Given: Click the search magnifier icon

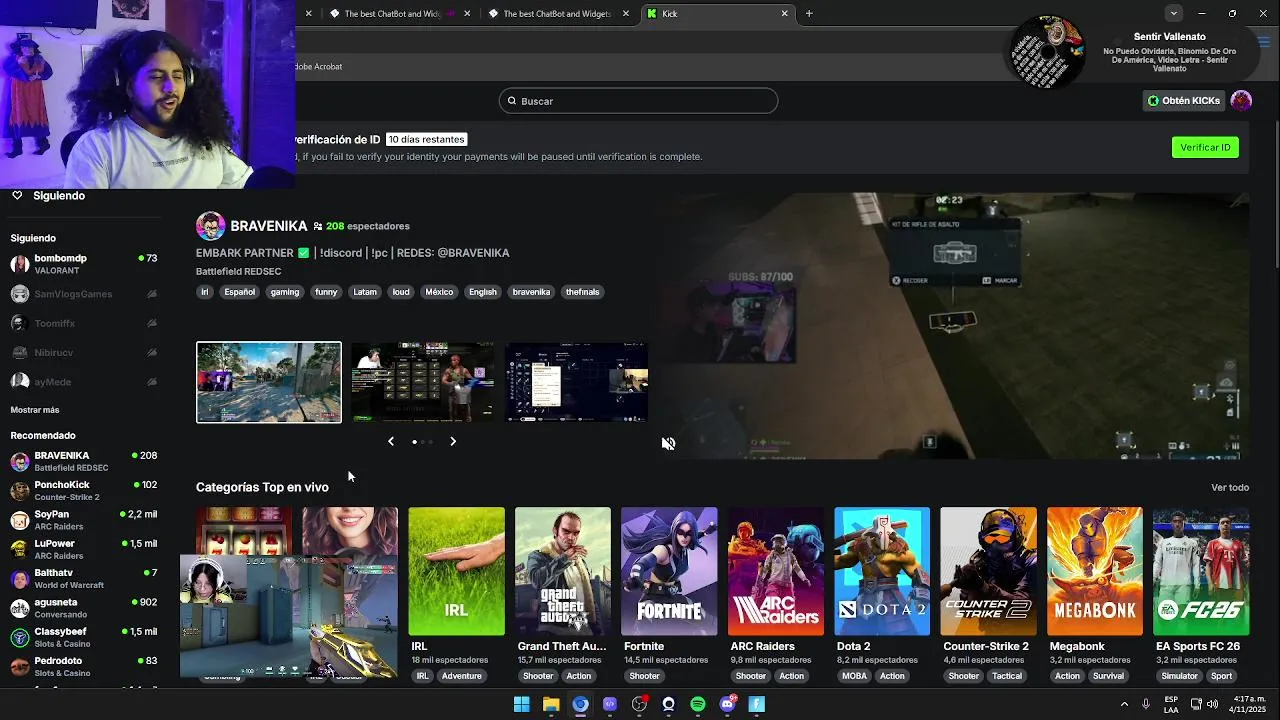Looking at the screenshot, I should (x=512, y=101).
